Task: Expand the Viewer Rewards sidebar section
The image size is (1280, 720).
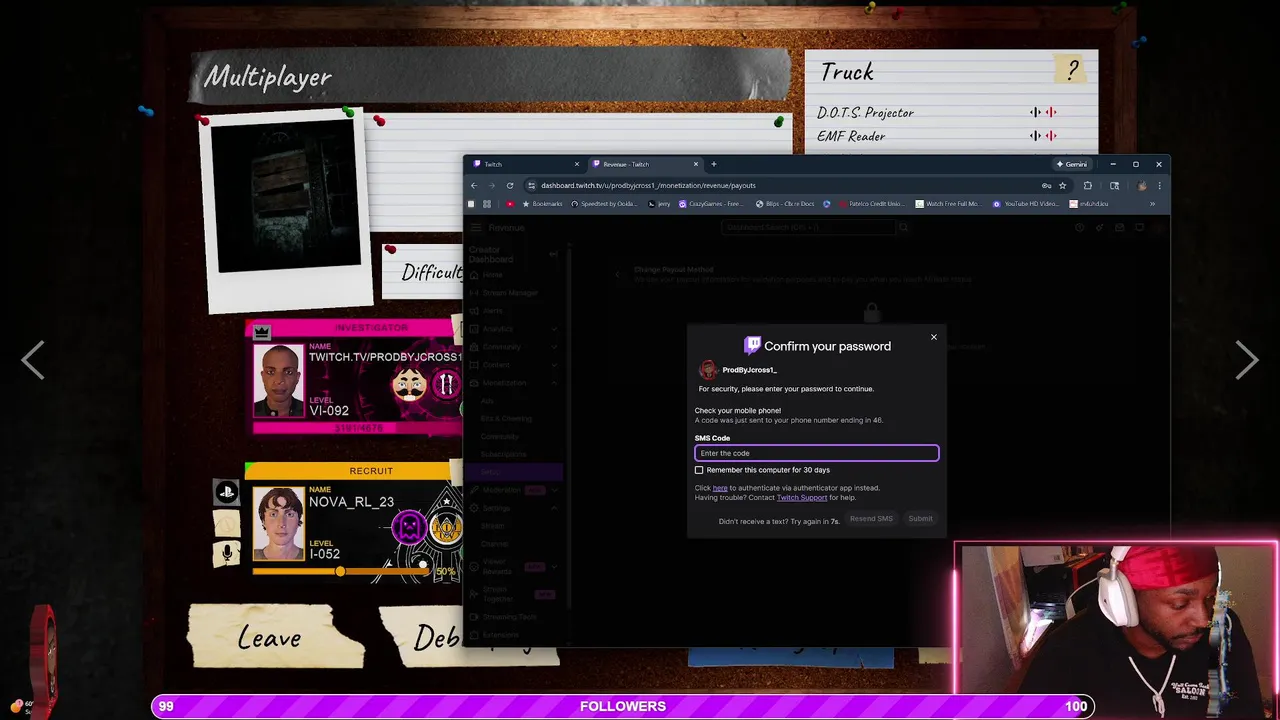Action: click(x=554, y=566)
